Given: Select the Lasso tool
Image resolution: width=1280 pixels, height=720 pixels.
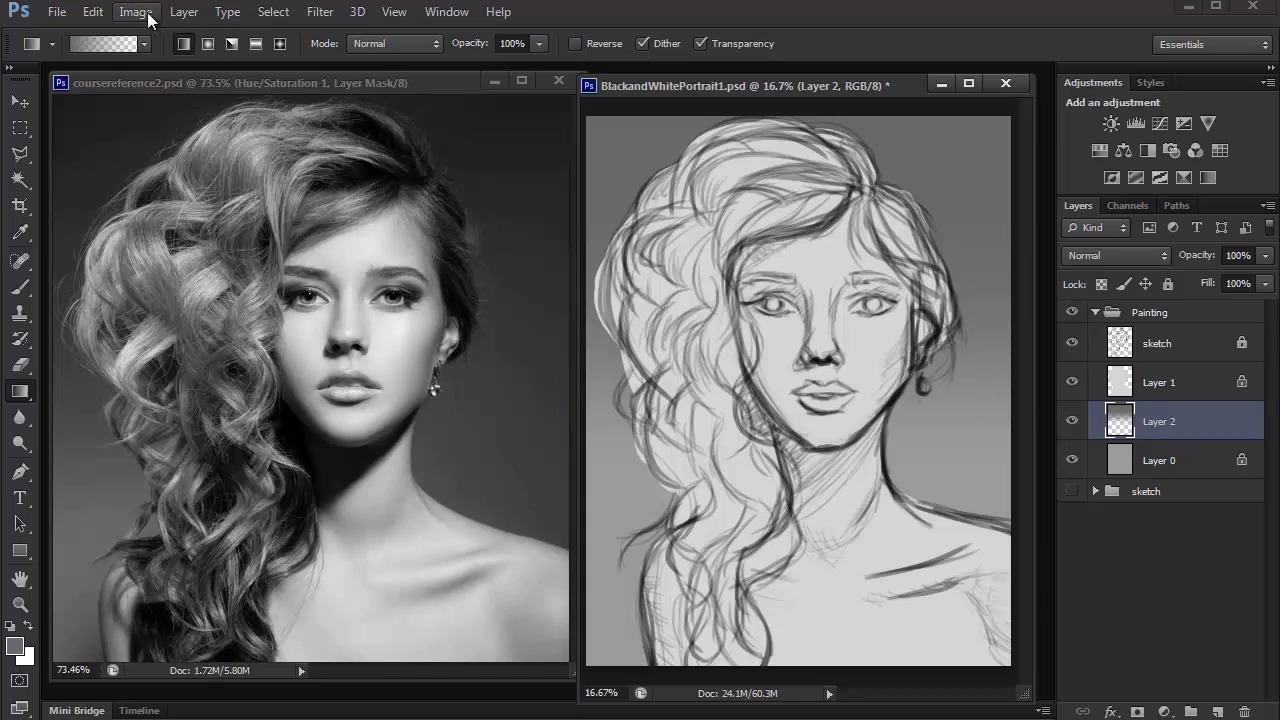Looking at the screenshot, I should (20, 154).
